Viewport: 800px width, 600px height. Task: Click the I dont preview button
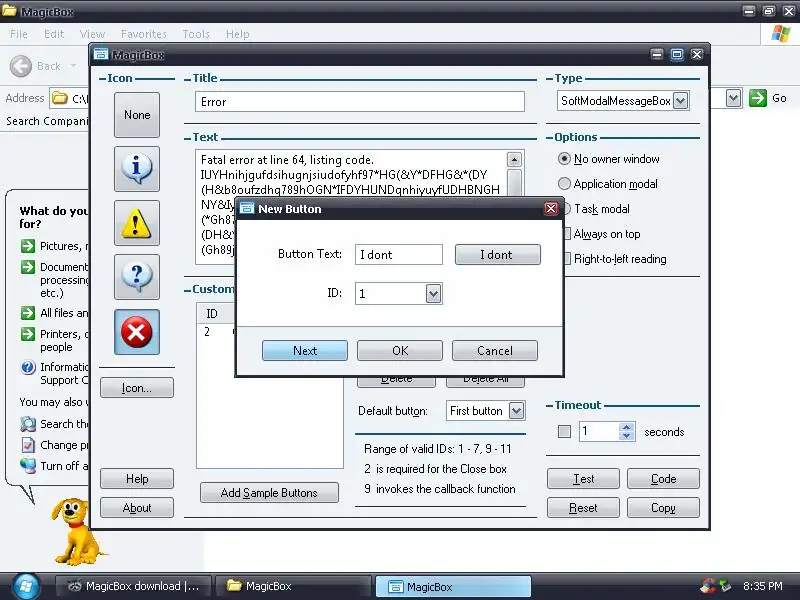coord(498,254)
